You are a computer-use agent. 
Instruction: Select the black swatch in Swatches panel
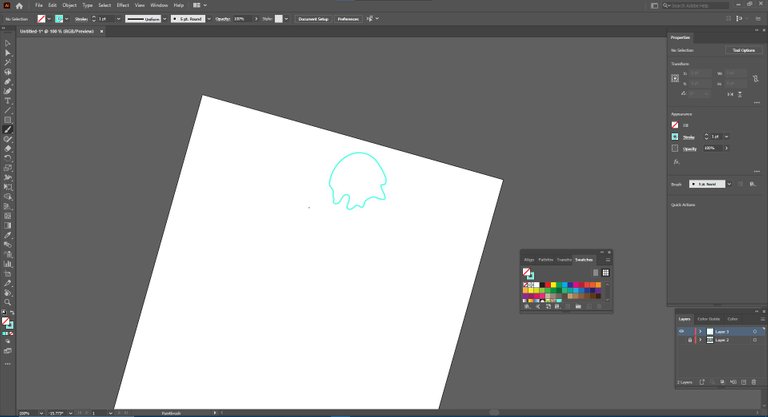[x=542, y=285]
